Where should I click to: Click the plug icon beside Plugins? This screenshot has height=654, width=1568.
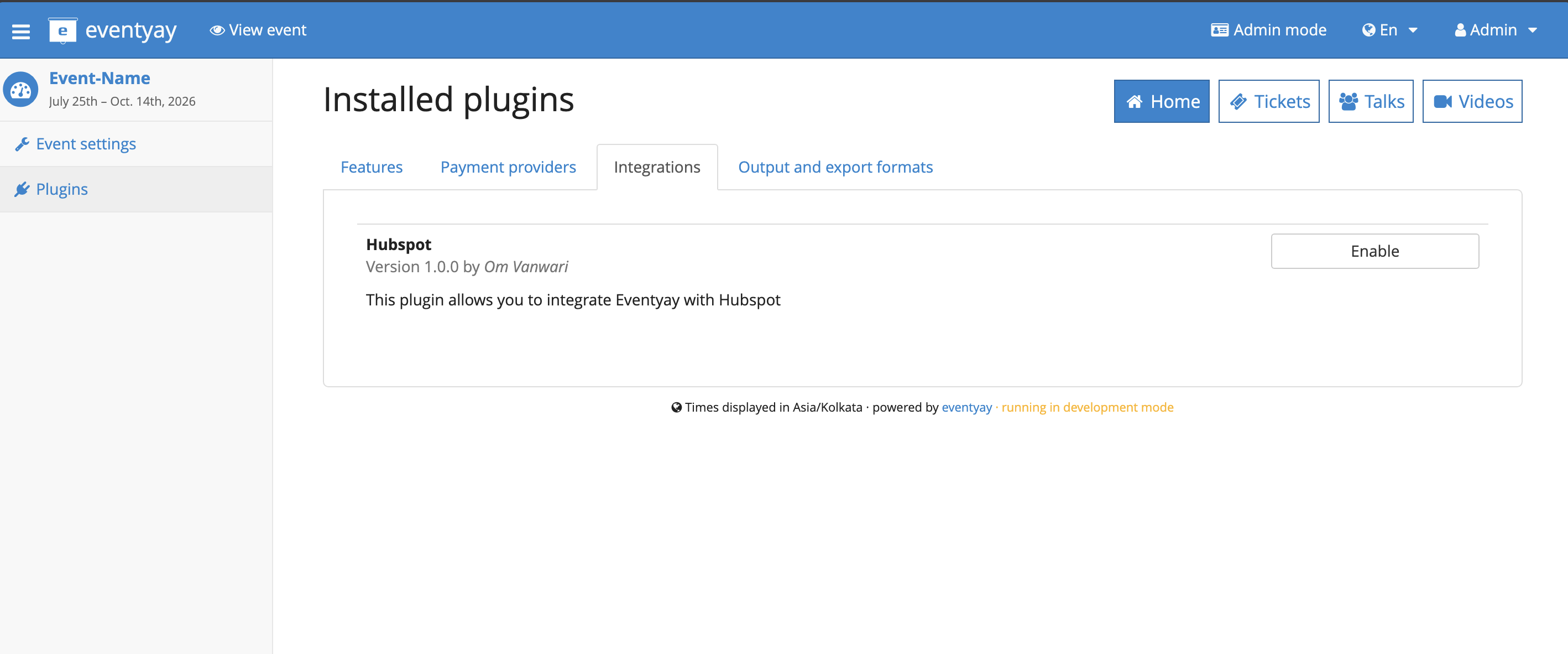22,189
